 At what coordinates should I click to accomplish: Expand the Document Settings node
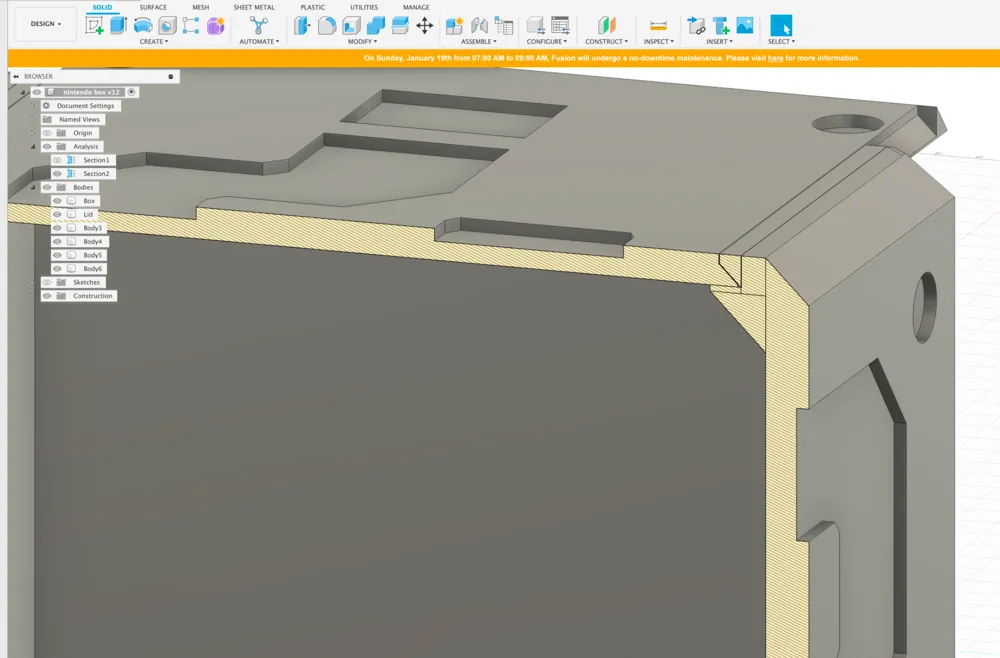(x=33, y=106)
